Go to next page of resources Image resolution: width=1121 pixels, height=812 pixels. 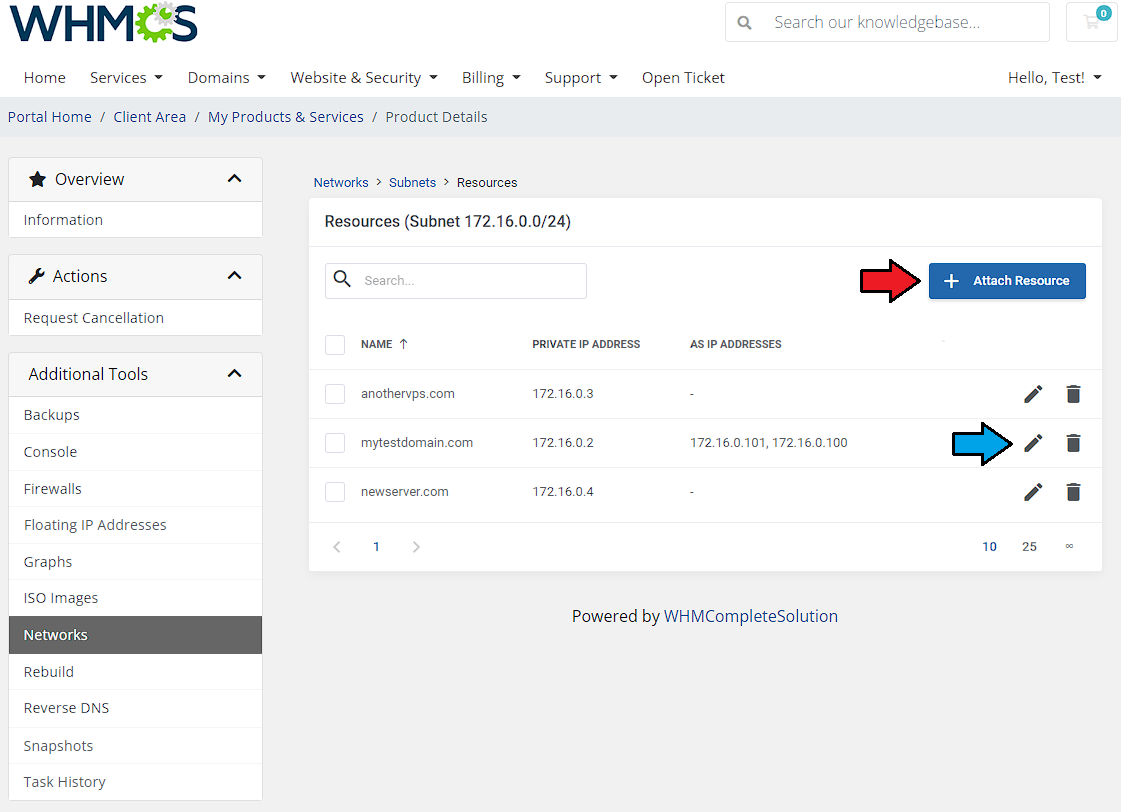coord(416,547)
